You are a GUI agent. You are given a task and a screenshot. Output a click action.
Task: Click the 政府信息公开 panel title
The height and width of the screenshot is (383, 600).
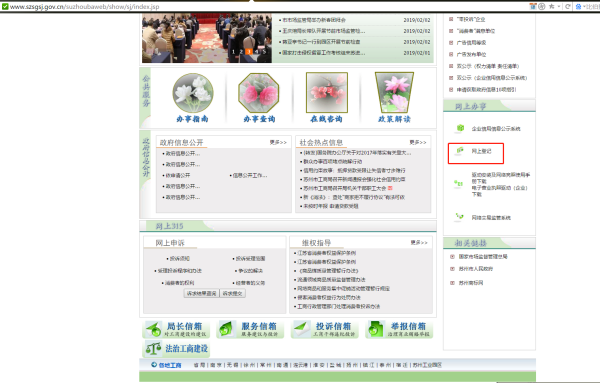click(181, 142)
